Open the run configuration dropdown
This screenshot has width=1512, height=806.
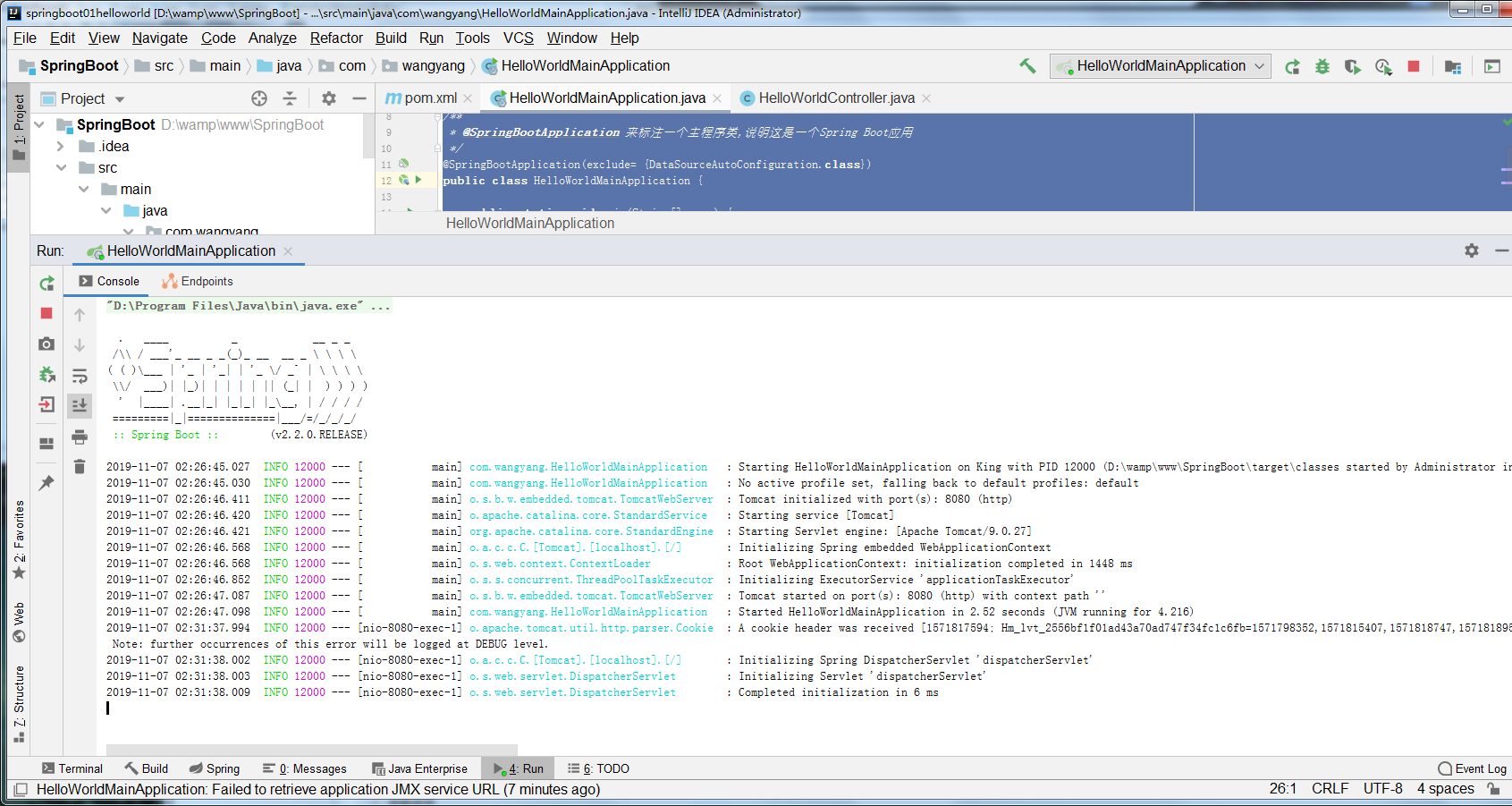[1161, 66]
